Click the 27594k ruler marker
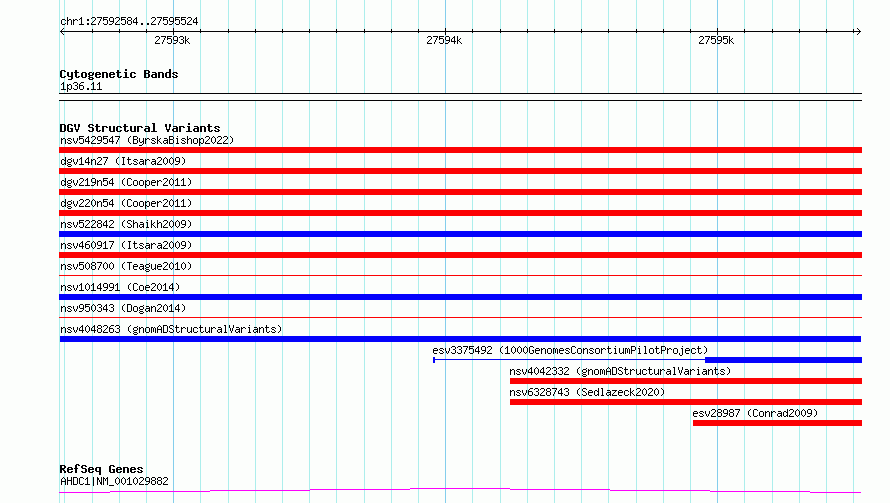 point(444,40)
